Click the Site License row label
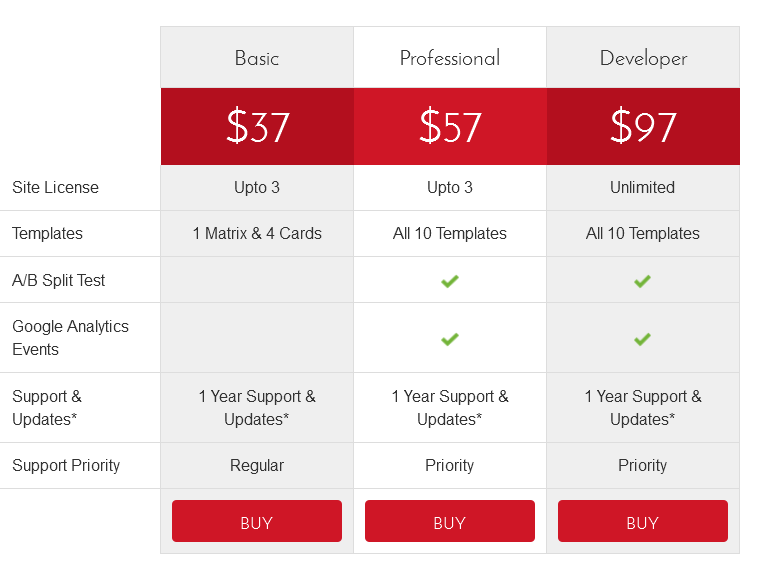Image resolution: width=764 pixels, height=580 pixels. click(55, 188)
